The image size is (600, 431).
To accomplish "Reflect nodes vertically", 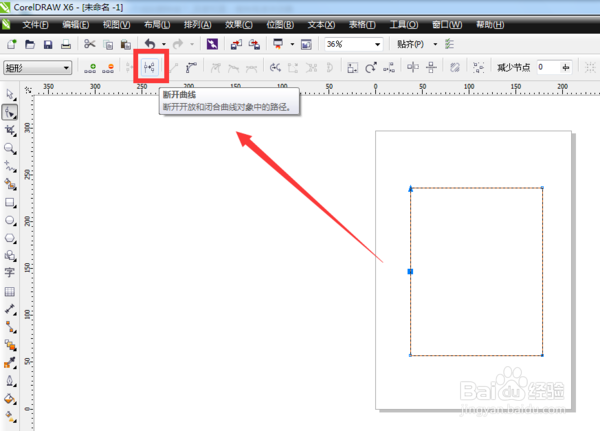I will [x=431, y=67].
